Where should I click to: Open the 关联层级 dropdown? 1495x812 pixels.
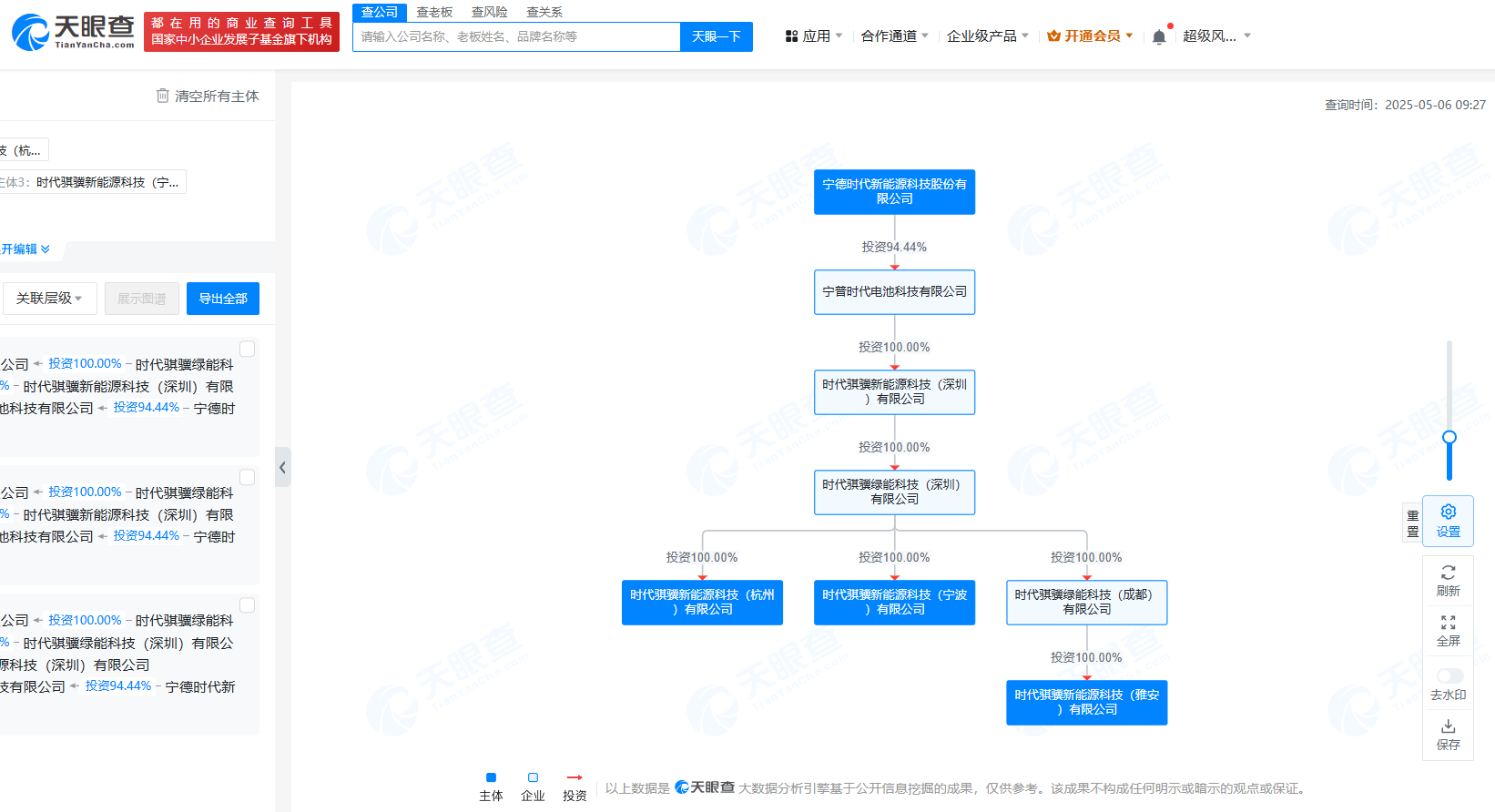pyautogui.click(x=49, y=299)
